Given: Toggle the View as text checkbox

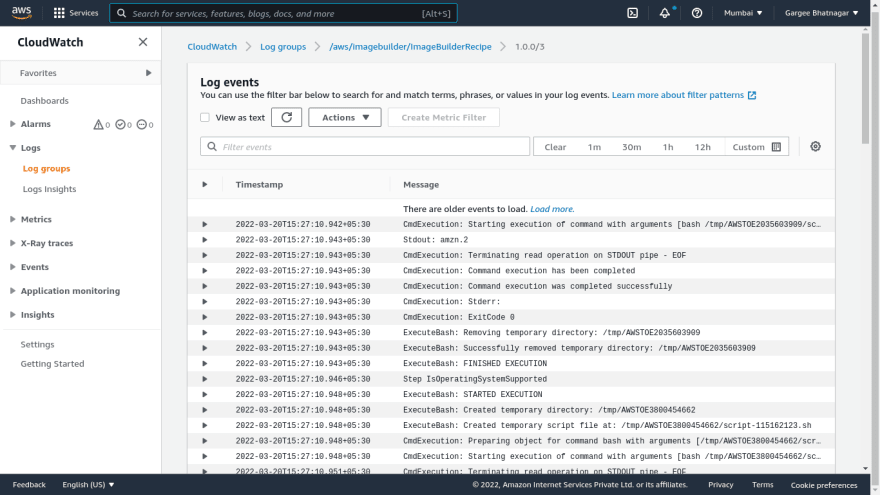Looking at the screenshot, I should click(205, 117).
